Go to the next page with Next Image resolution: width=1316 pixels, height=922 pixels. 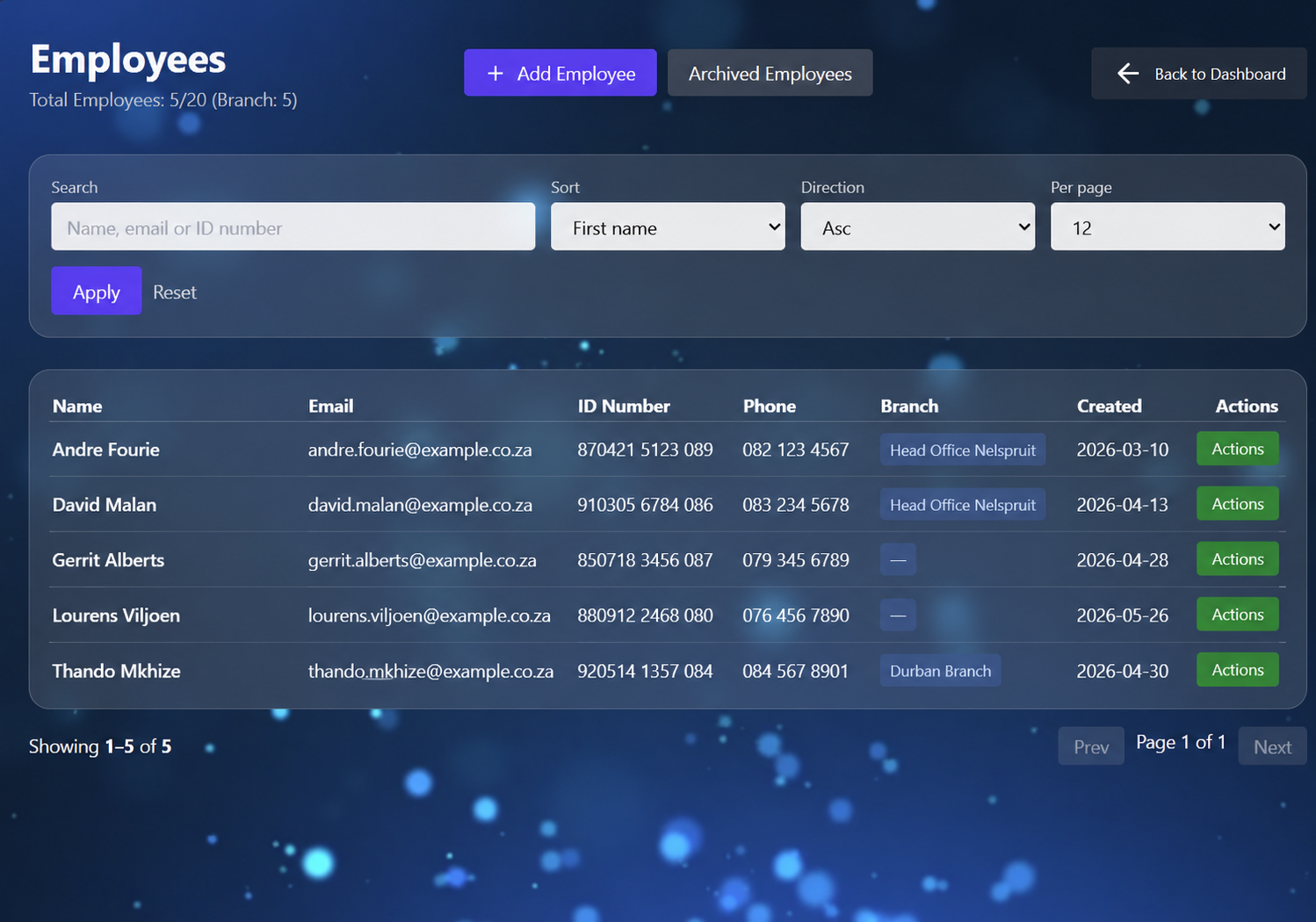click(1272, 746)
